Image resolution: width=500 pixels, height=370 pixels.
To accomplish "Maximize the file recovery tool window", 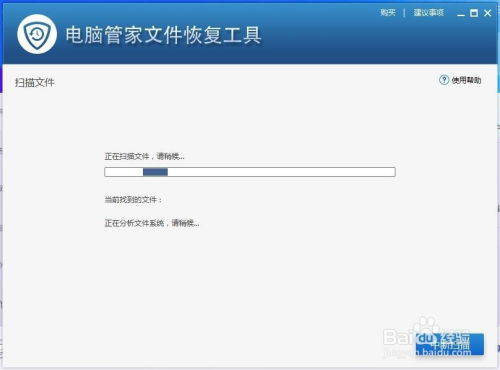I will pyautogui.click(x=474, y=13).
